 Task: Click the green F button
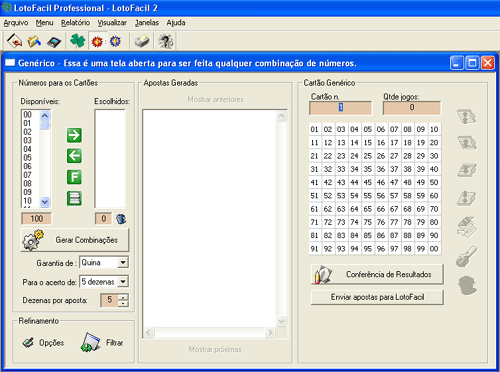[x=74, y=177]
